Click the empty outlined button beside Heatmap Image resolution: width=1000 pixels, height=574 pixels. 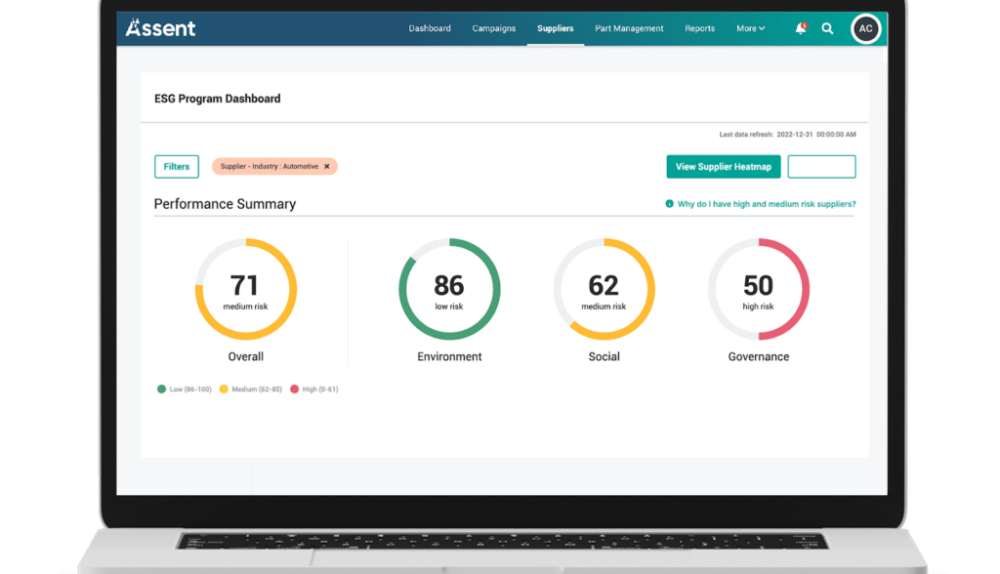click(821, 167)
